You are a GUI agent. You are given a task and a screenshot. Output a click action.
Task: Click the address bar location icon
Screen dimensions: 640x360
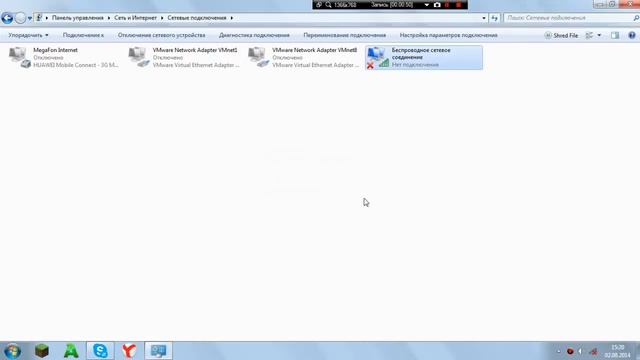tap(39, 18)
